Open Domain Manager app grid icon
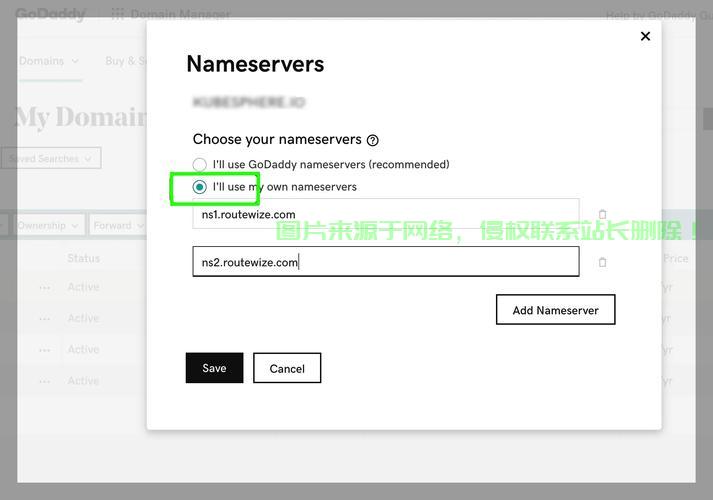Image resolution: width=713 pixels, height=500 pixels. tap(118, 15)
